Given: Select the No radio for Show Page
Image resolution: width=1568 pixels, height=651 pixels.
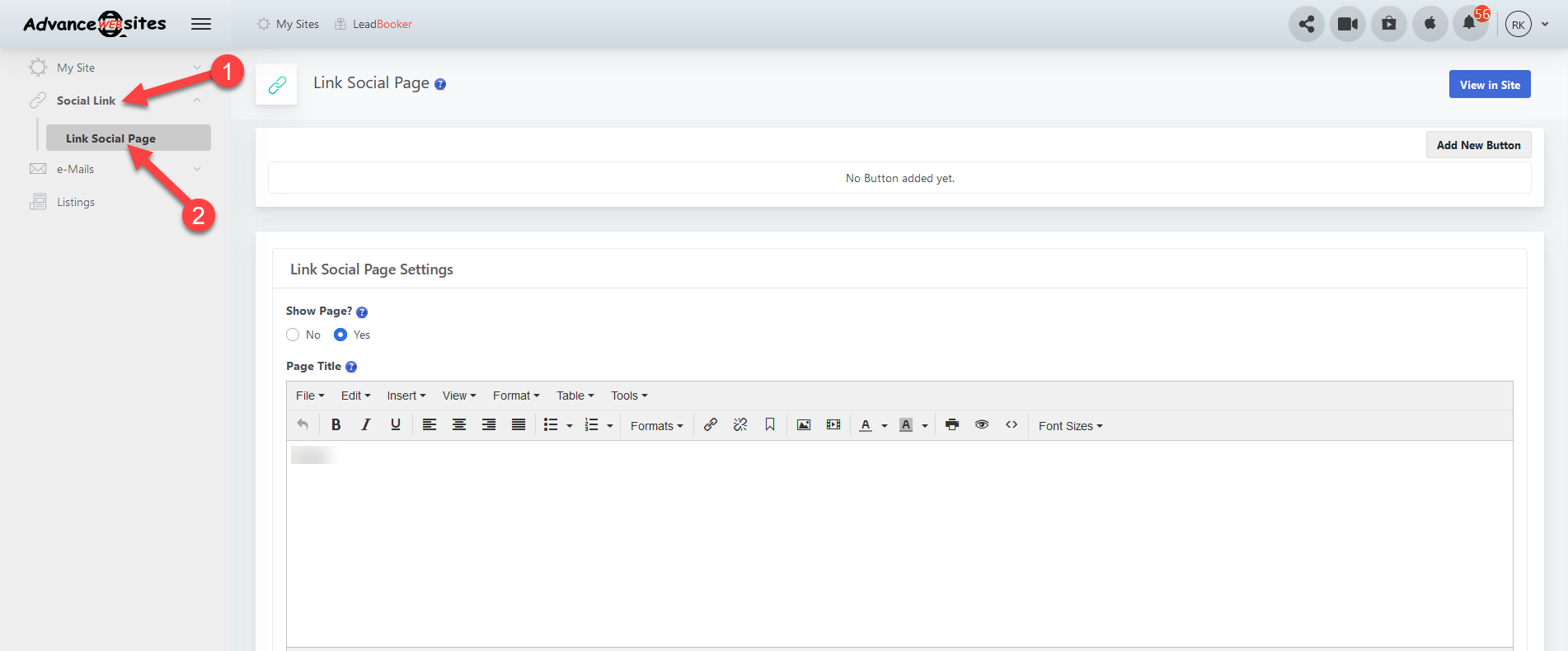Looking at the screenshot, I should click(x=293, y=335).
